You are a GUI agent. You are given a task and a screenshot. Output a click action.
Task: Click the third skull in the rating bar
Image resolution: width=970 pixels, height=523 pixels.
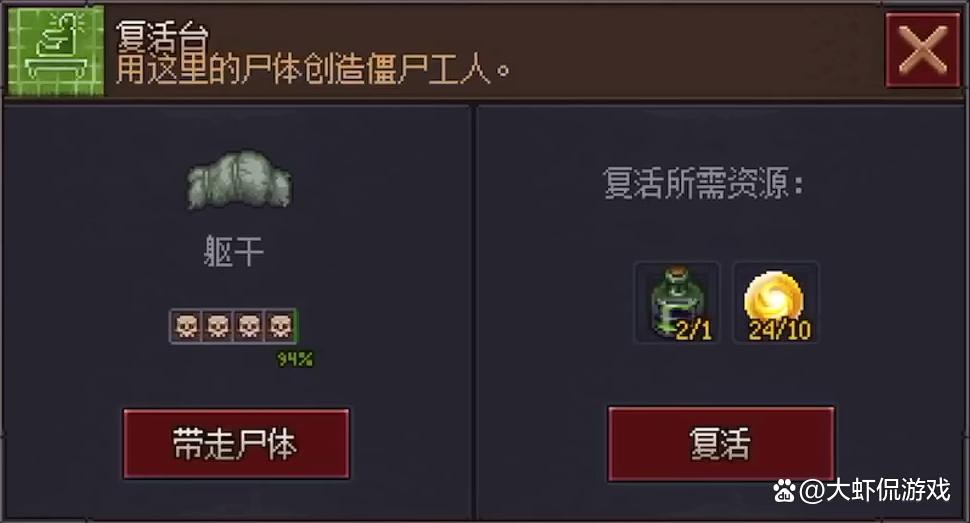pos(249,326)
